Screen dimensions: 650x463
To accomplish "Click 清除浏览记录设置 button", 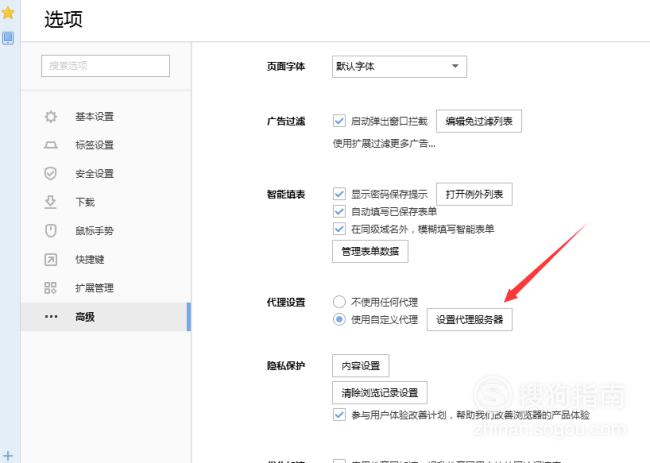I will tap(380, 393).
